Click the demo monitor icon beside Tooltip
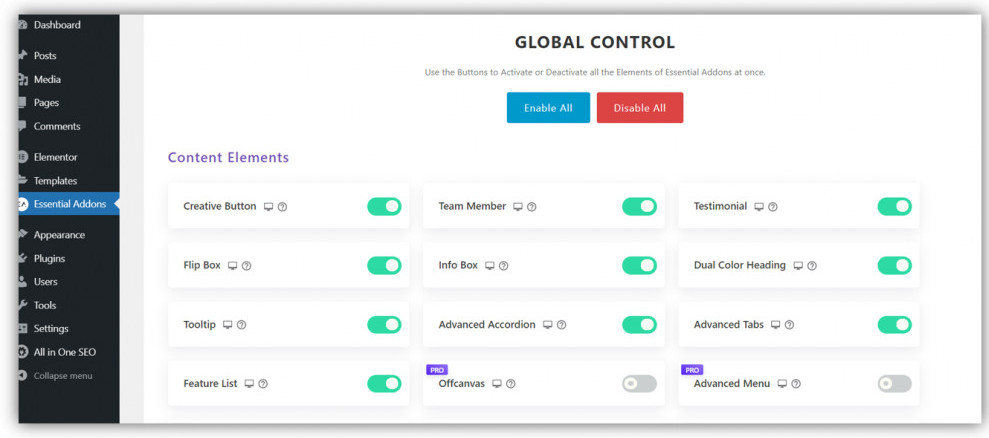 pos(228,325)
